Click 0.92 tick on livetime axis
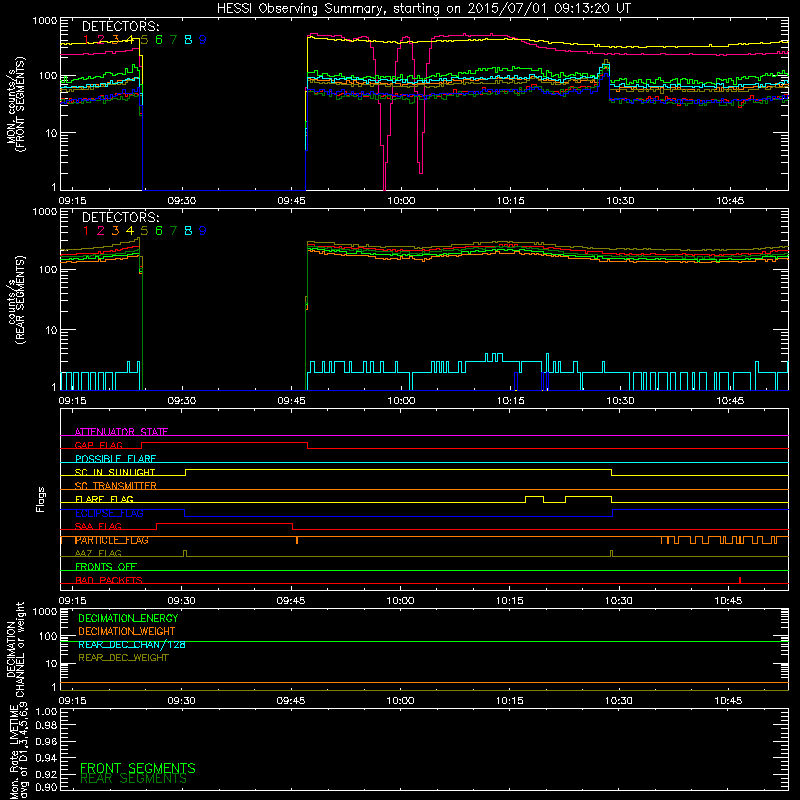800x800 pixels. (46, 773)
